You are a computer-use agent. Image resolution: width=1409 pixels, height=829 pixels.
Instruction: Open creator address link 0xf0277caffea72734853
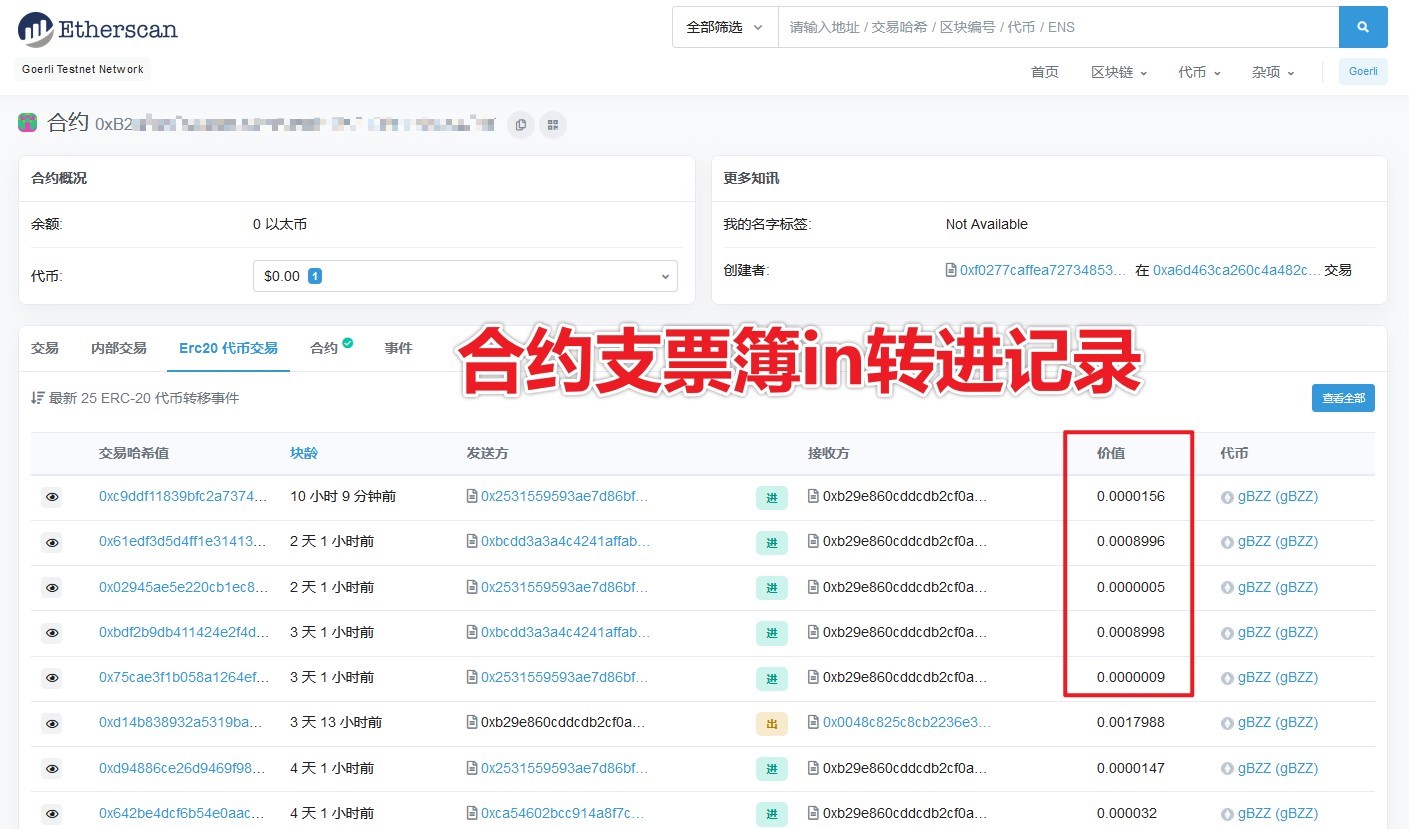click(x=1043, y=270)
